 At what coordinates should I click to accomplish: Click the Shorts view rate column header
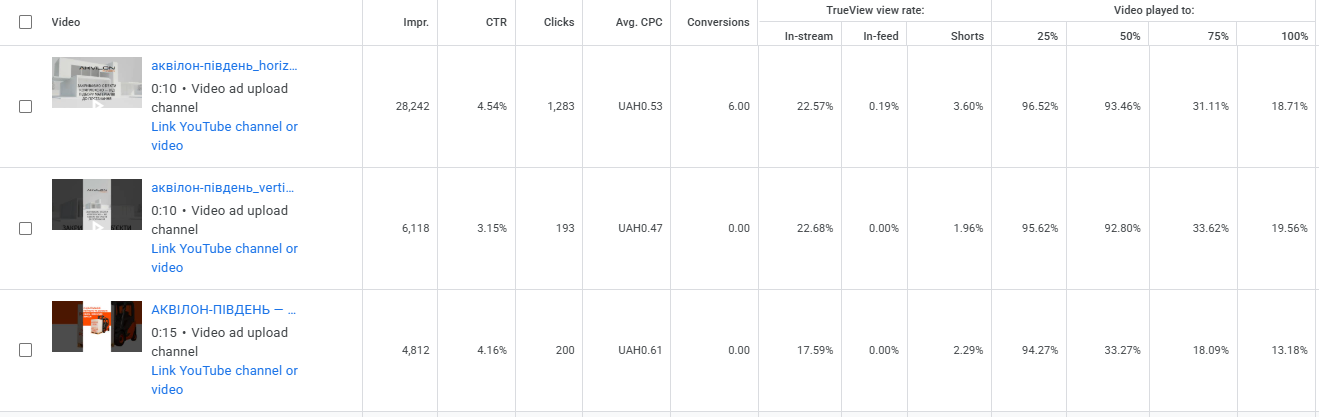(967, 36)
